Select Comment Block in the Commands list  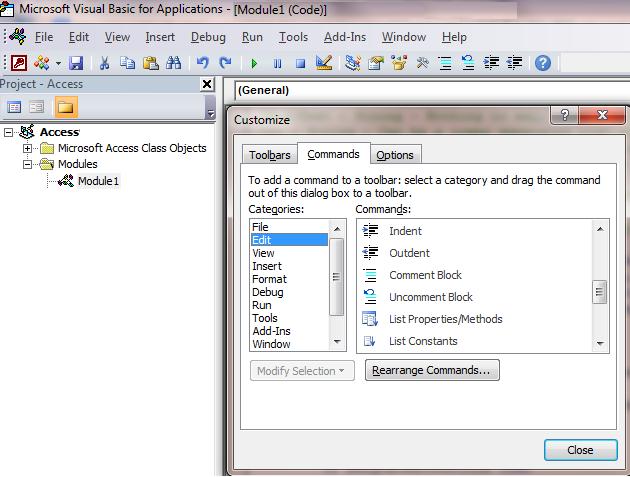click(x=475, y=275)
